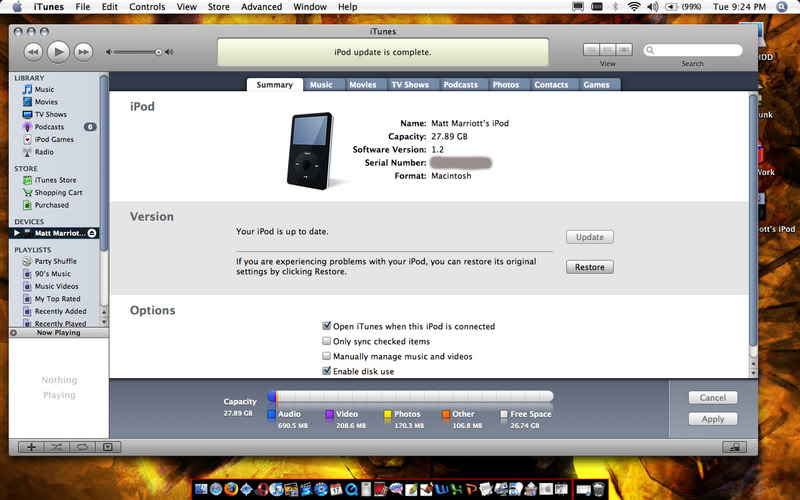Toggle the repeat button at bottom left
The height and width of the screenshot is (500, 800).
point(82,447)
